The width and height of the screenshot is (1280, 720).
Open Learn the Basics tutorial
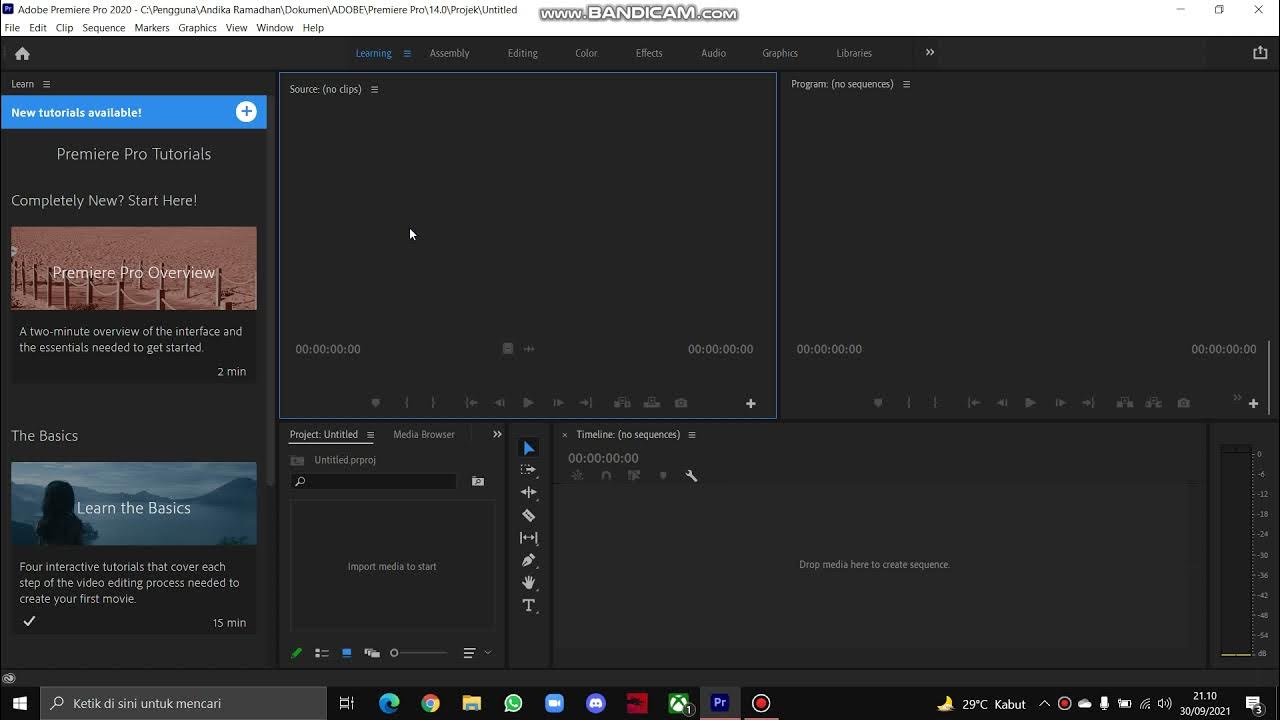click(134, 503)
